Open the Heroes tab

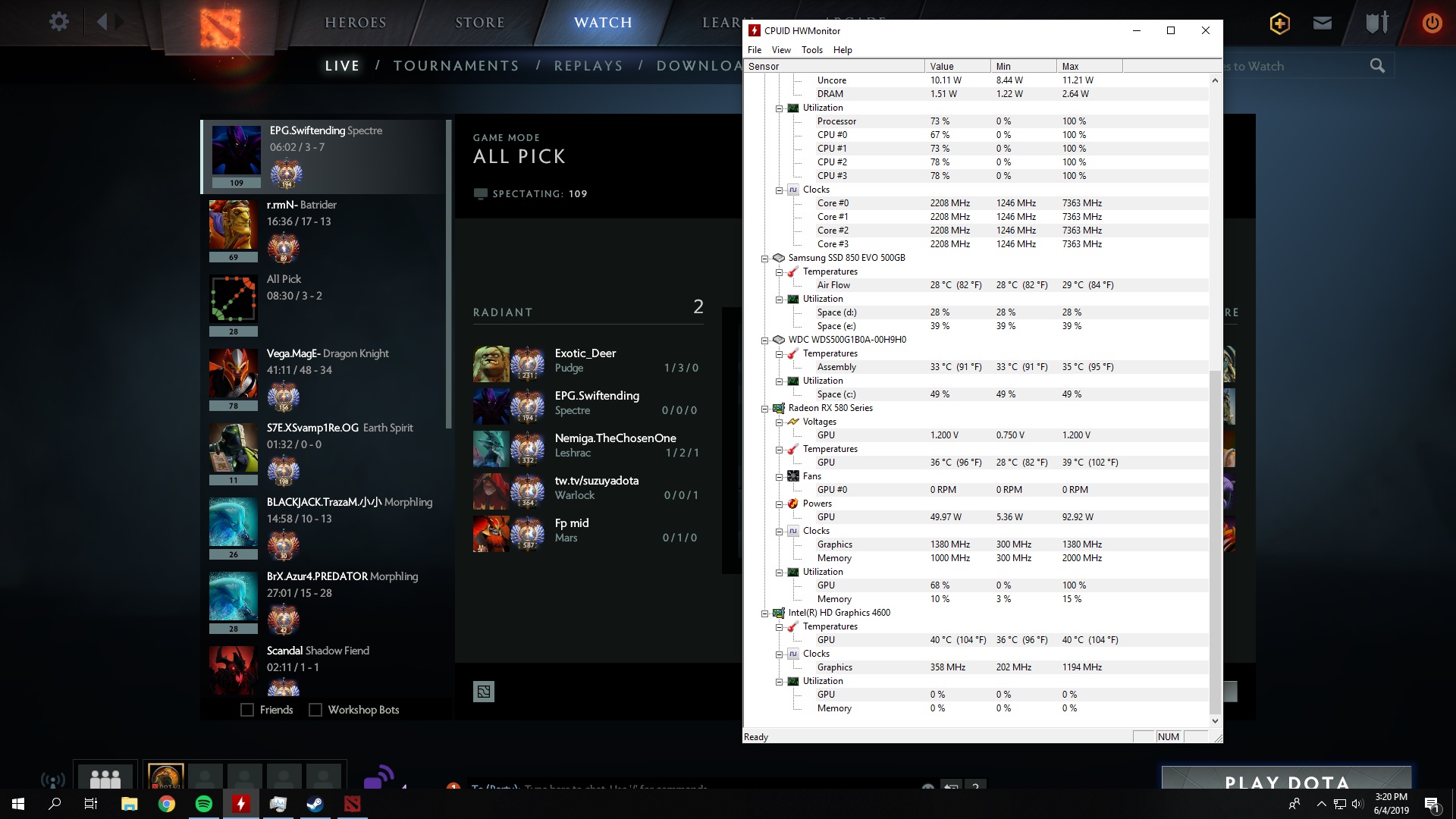point(355,23)
